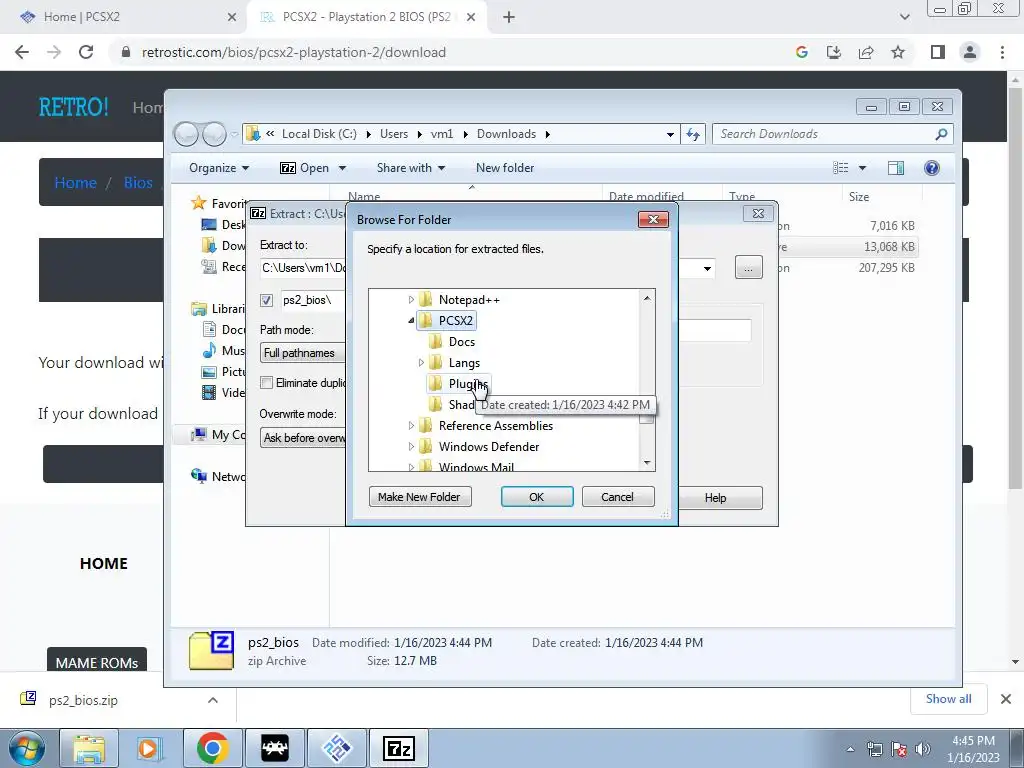Close the Browse For Folder dialog

pos(653,219)
